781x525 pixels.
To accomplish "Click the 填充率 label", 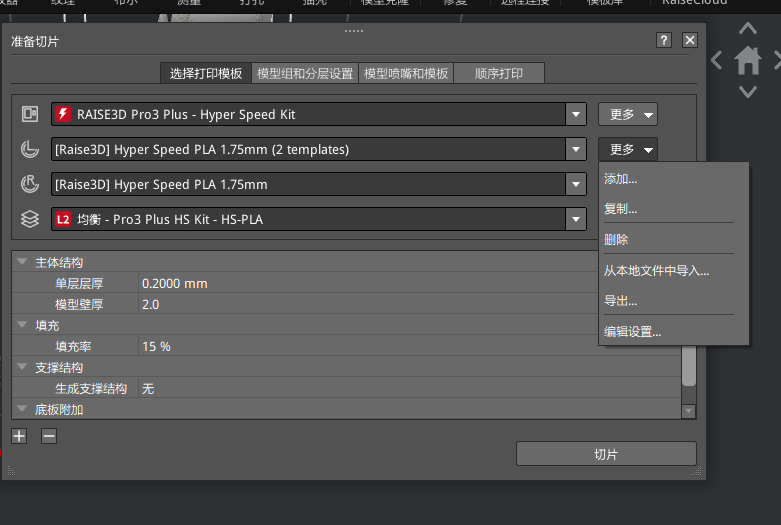I will [x=73, y=347].
